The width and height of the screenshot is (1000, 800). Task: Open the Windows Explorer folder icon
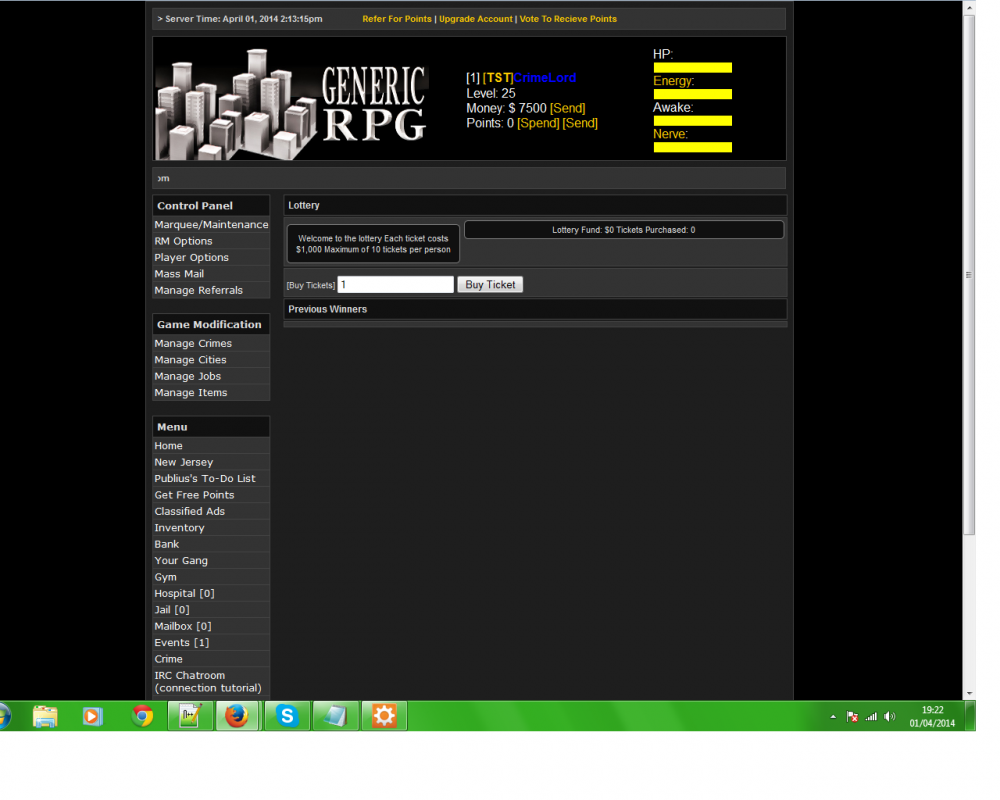coord(45,716)
